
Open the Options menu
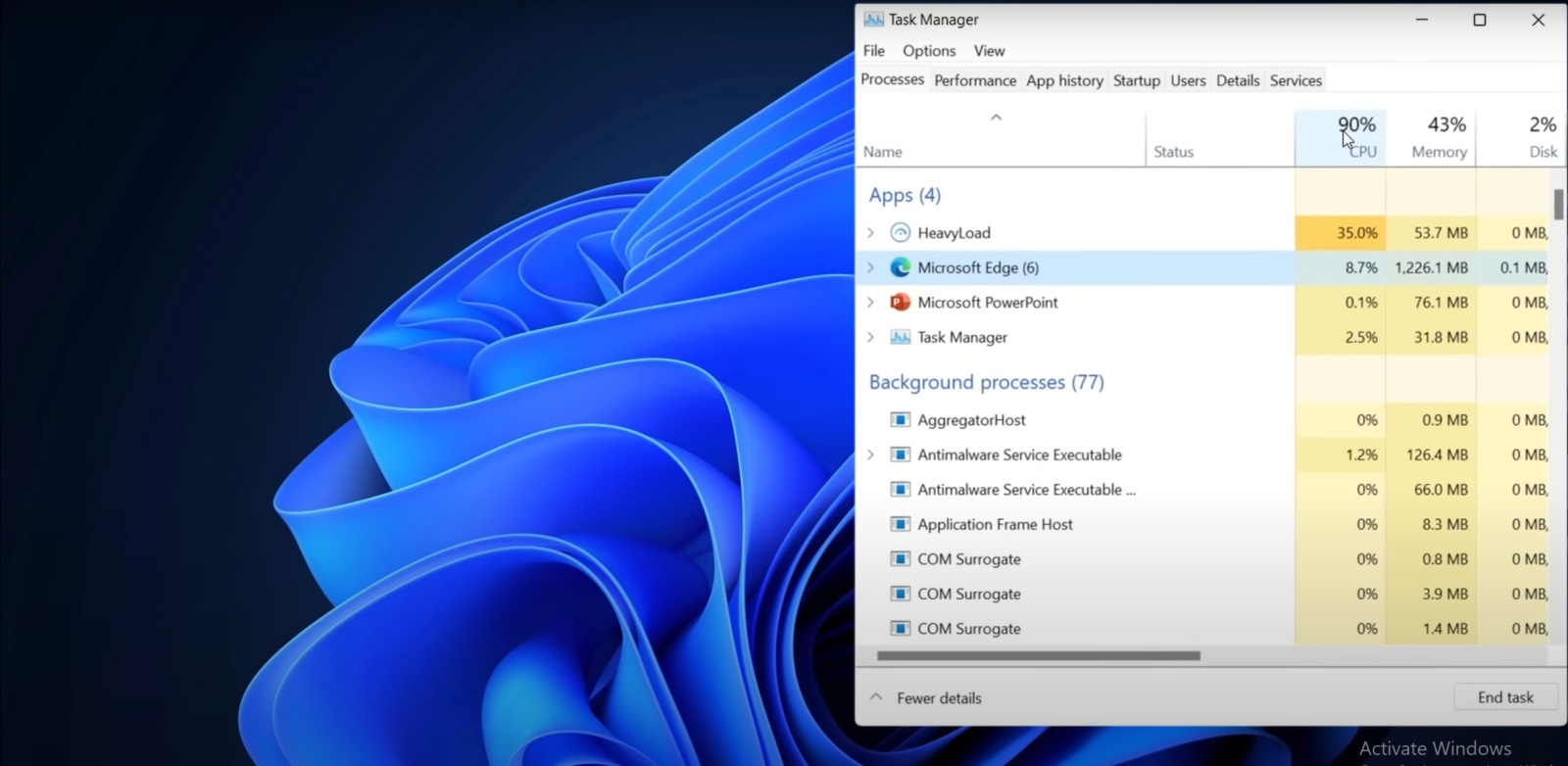(x=929, y=51)
